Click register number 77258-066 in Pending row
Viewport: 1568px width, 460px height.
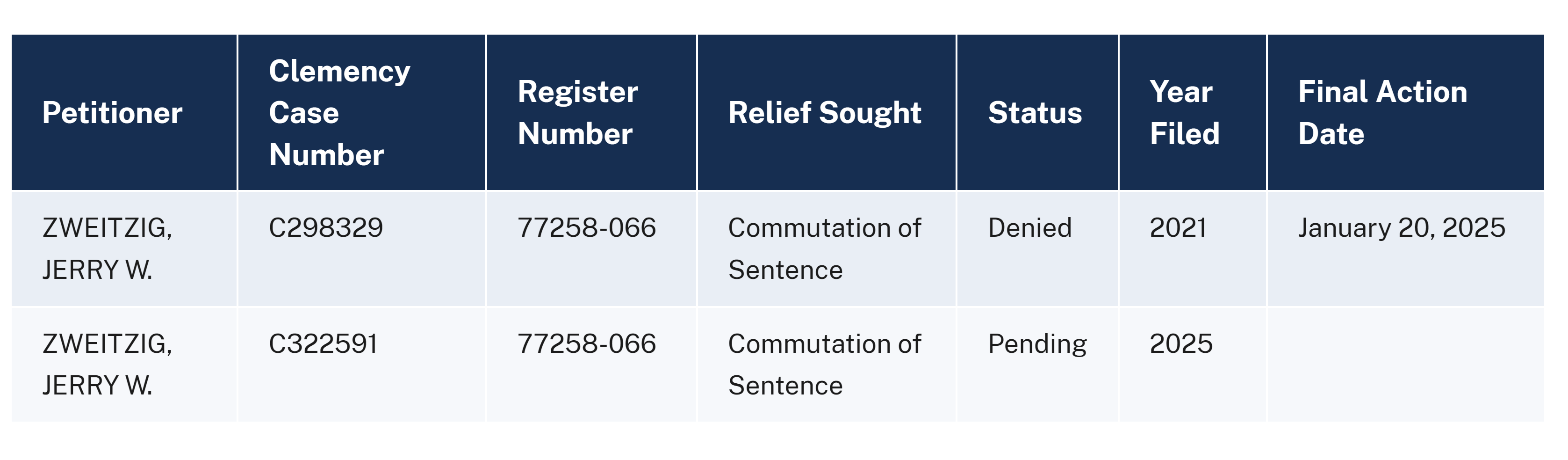587,343
